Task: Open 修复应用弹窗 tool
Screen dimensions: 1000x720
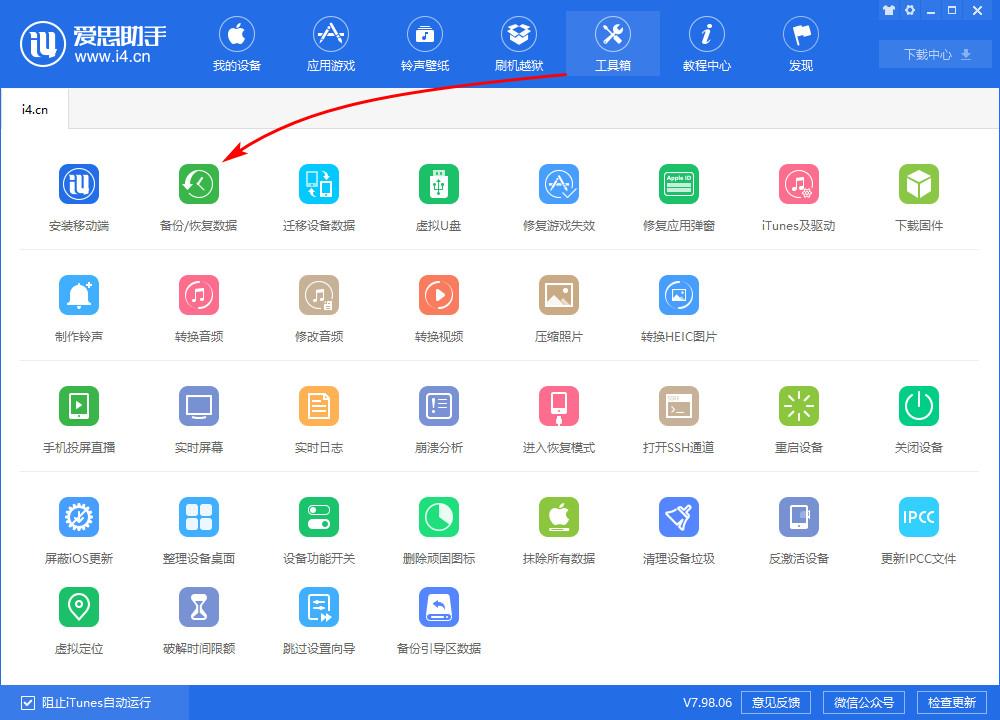Action: tap(679, 184)
